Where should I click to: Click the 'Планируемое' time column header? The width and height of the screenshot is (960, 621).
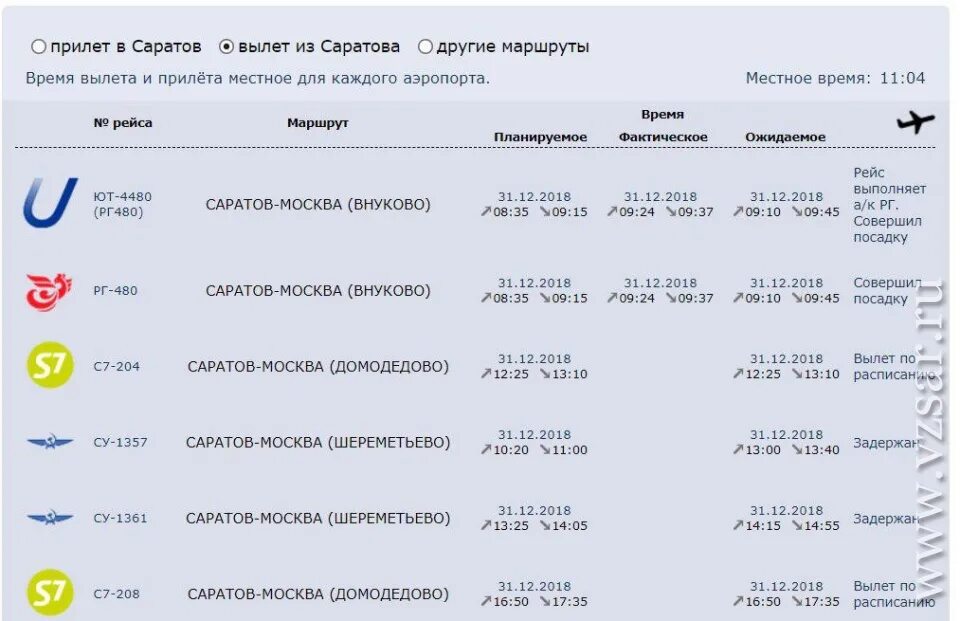tap(540, 137)
